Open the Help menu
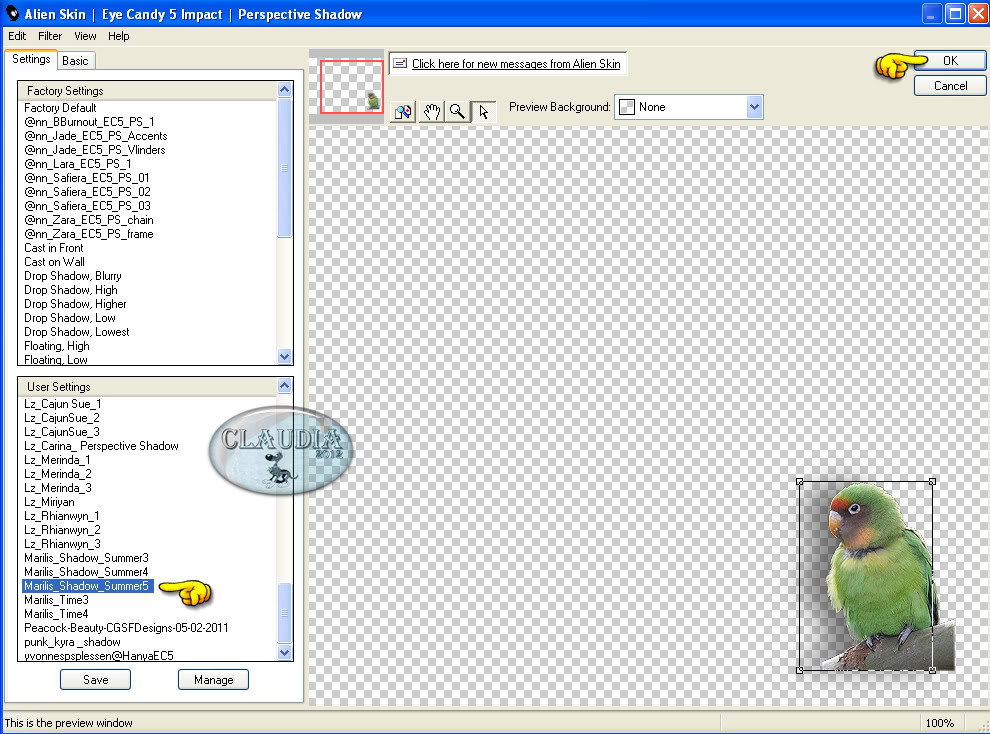This screenshot has height=734, width=990. coord(119,36)
